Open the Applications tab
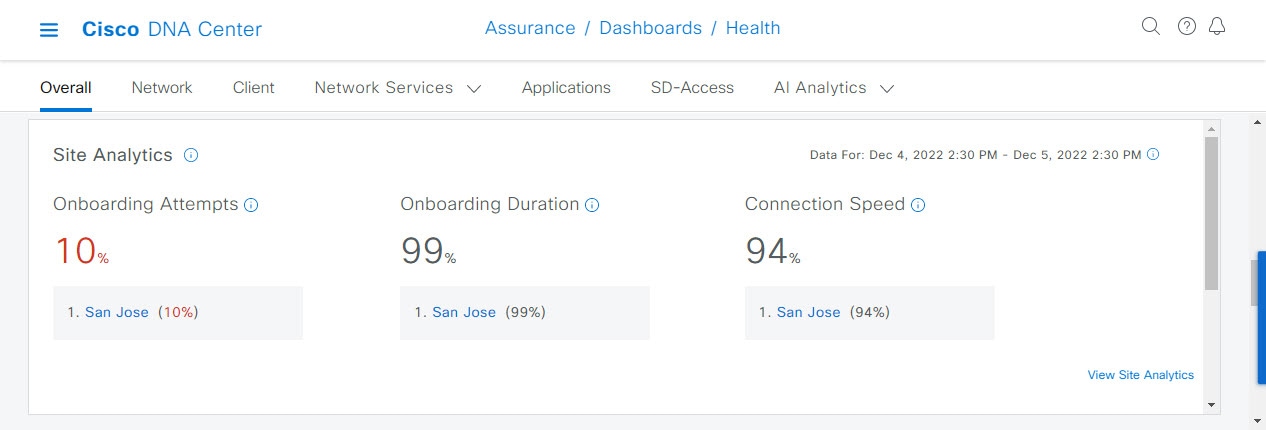This screenshot has width=1266, height=430. click(x=566, y=88)
